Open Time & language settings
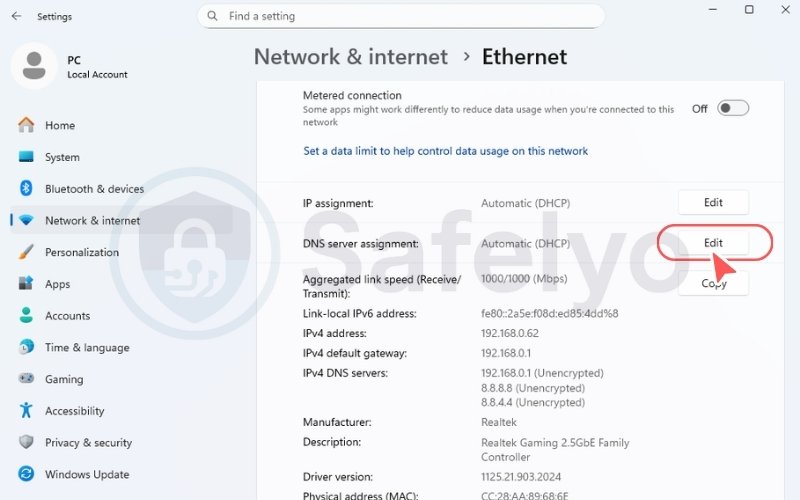This screenshot has height=500, width=800. point(87,347)
